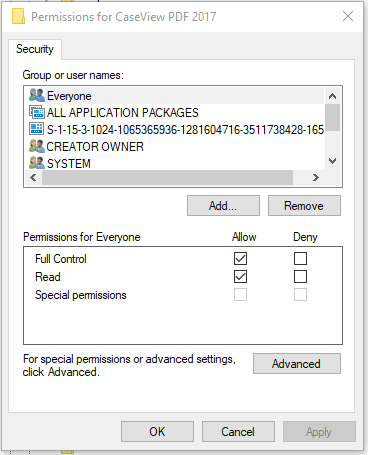
Task: Confirm with the OK button
Action: click(157, 432)
